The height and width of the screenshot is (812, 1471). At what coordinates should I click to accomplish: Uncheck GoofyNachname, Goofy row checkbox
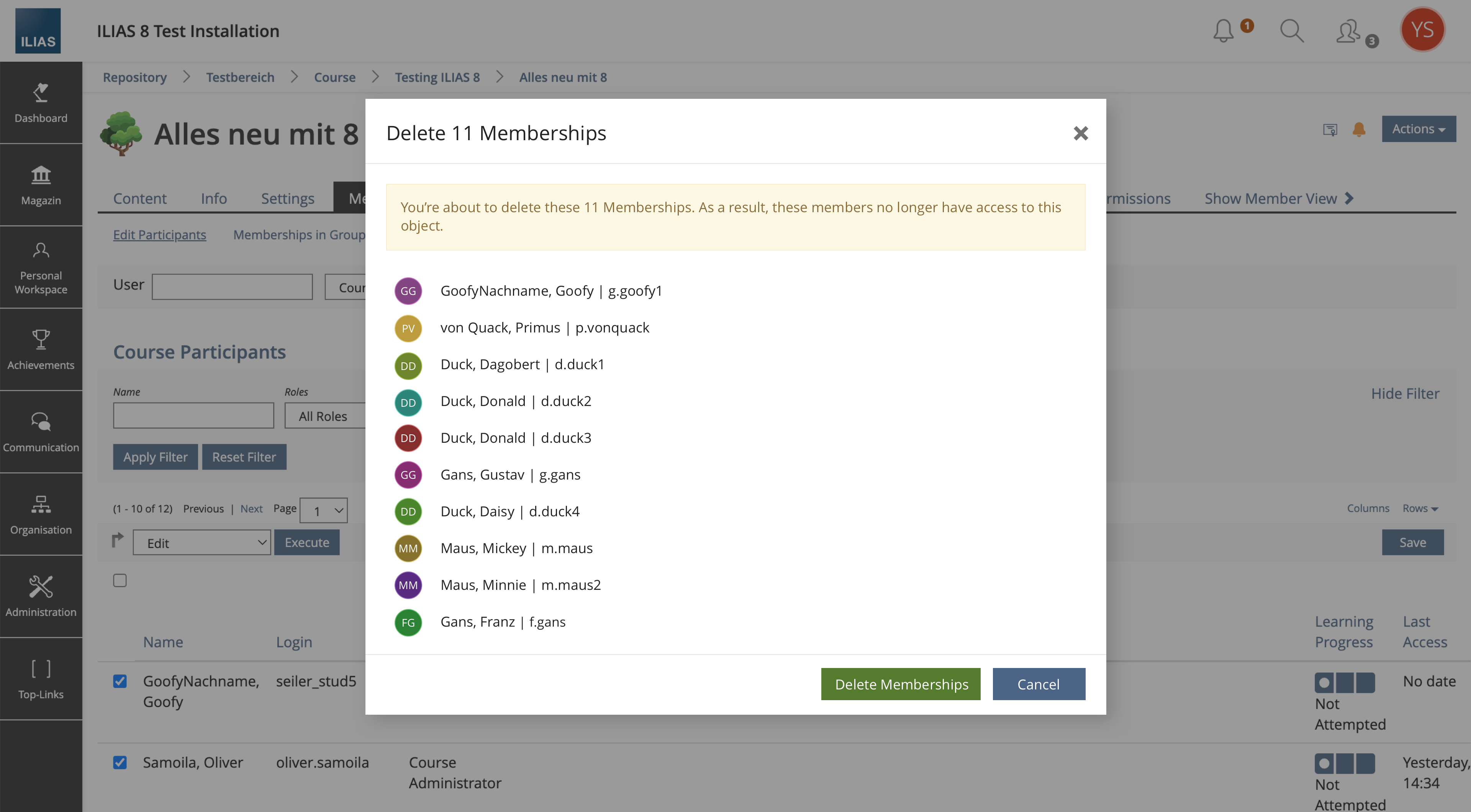click(120, 681)
